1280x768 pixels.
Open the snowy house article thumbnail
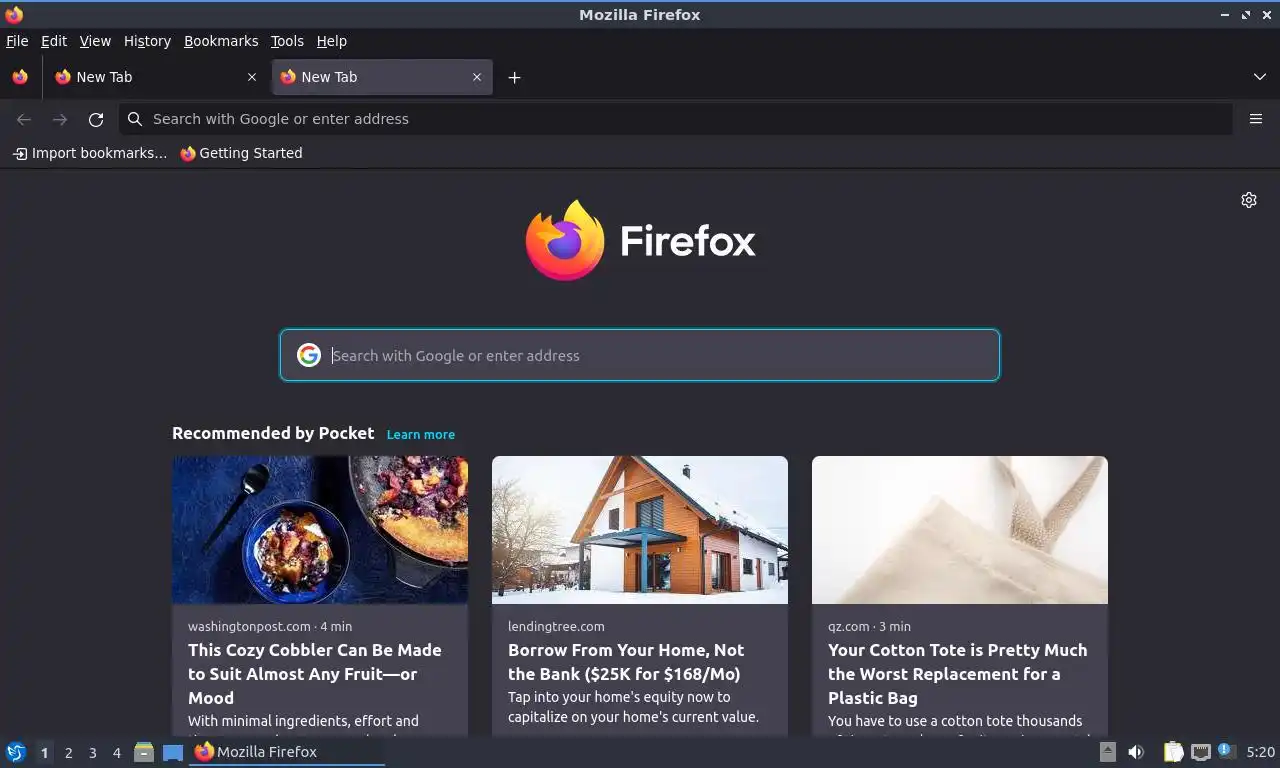pos(640,530)
